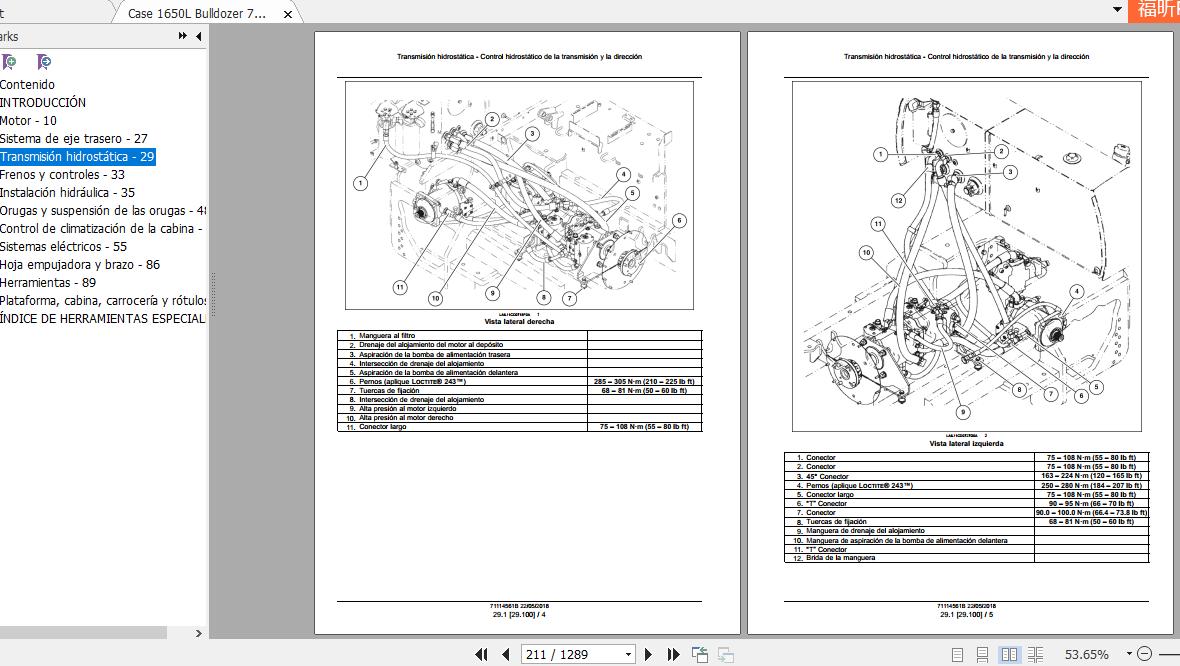This screenshot has width=1180, height=666.
Task: Click the next-bookmark navigation icon
Action: tap(42, 62)
